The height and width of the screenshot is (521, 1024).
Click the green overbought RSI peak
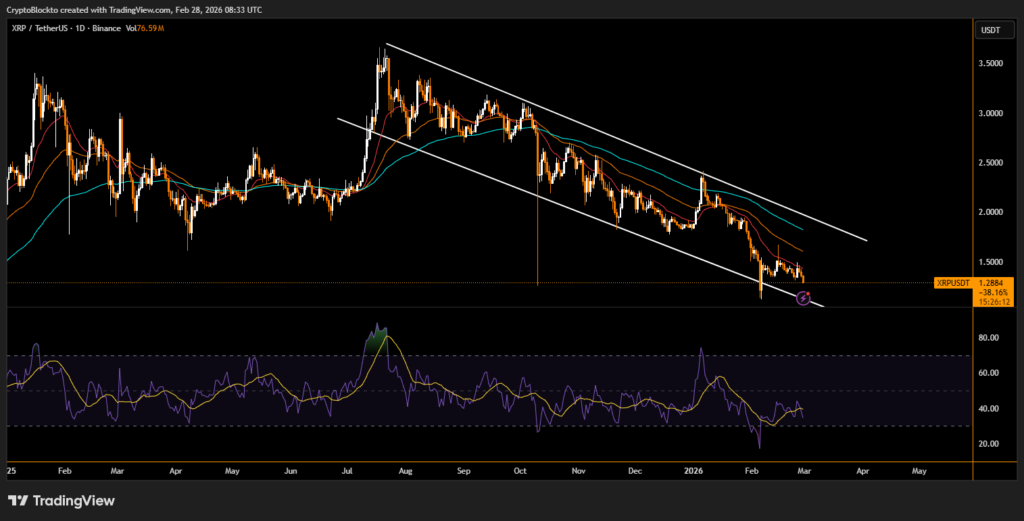coord(378,338)
